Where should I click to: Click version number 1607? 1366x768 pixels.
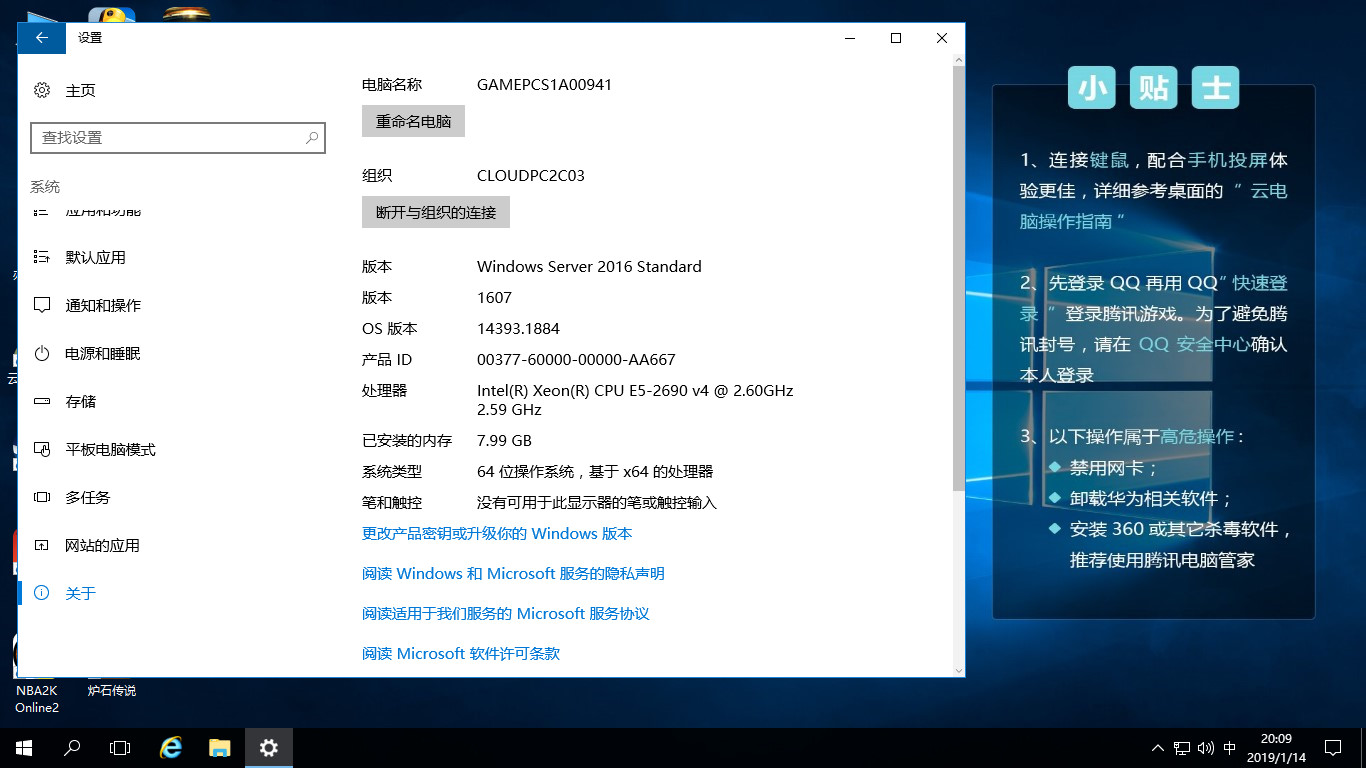[494, 298]
